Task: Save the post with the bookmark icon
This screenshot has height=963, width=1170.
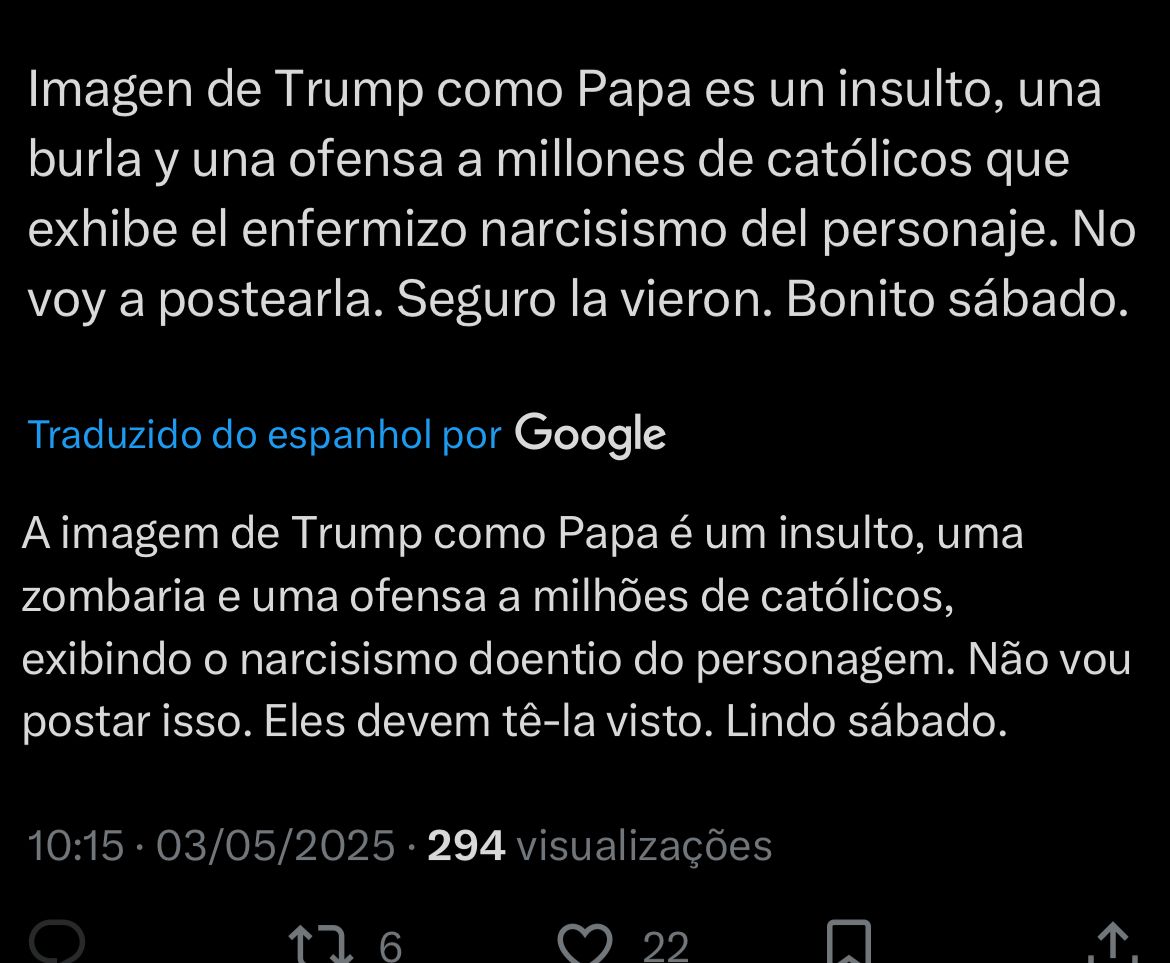Action: coord(849,943)
